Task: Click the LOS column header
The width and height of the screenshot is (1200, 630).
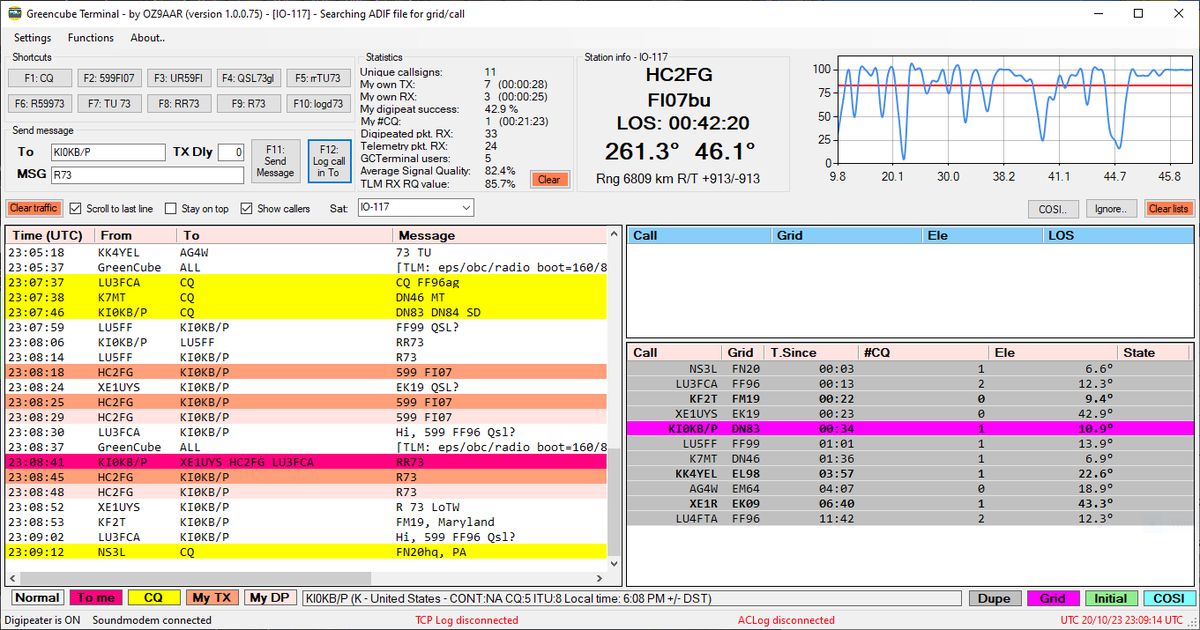Action: [1117, 236]
